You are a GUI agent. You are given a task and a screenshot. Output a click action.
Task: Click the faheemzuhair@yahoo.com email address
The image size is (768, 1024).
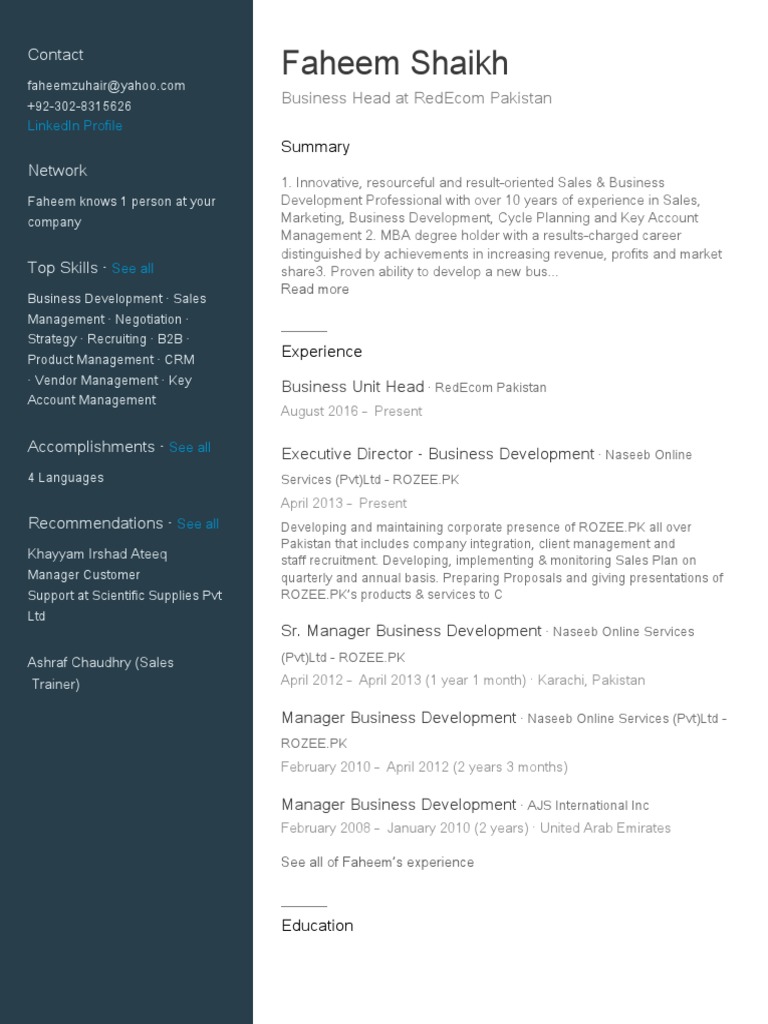tap(106, 86)
